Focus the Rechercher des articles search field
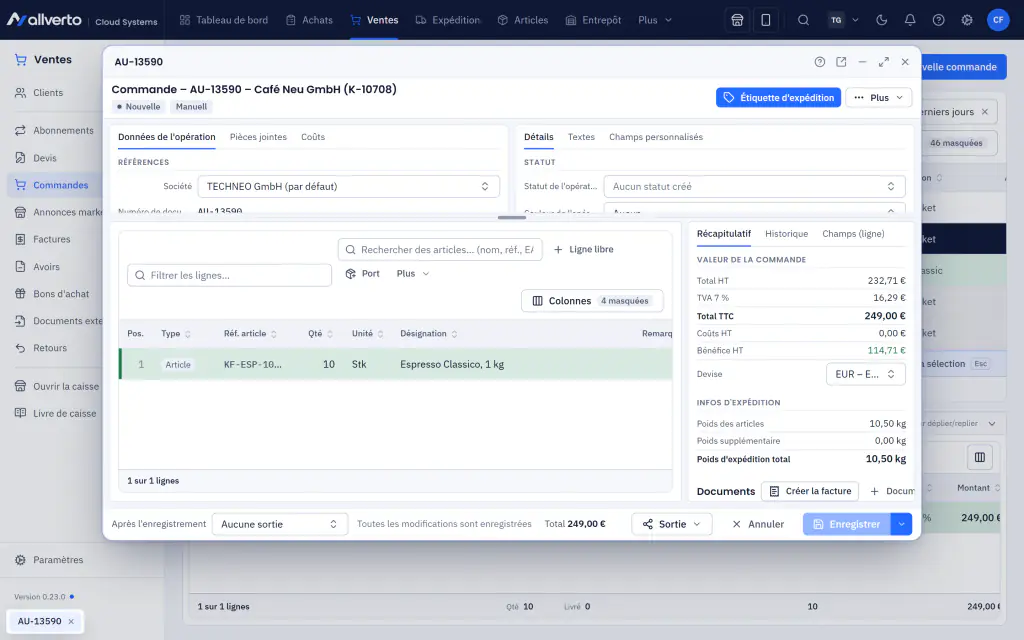 coord(440,249)
